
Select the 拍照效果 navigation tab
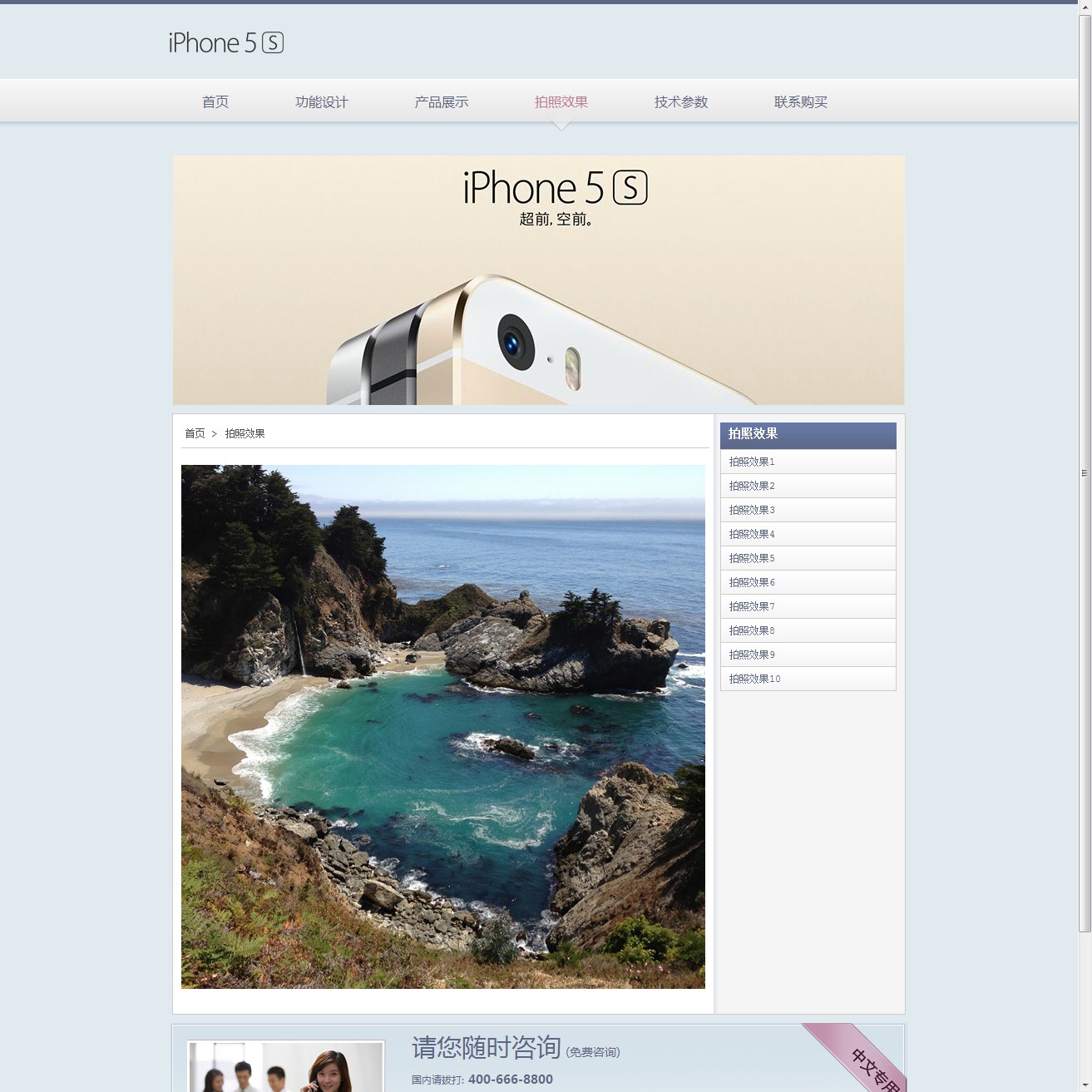click(x=561, y=102)
